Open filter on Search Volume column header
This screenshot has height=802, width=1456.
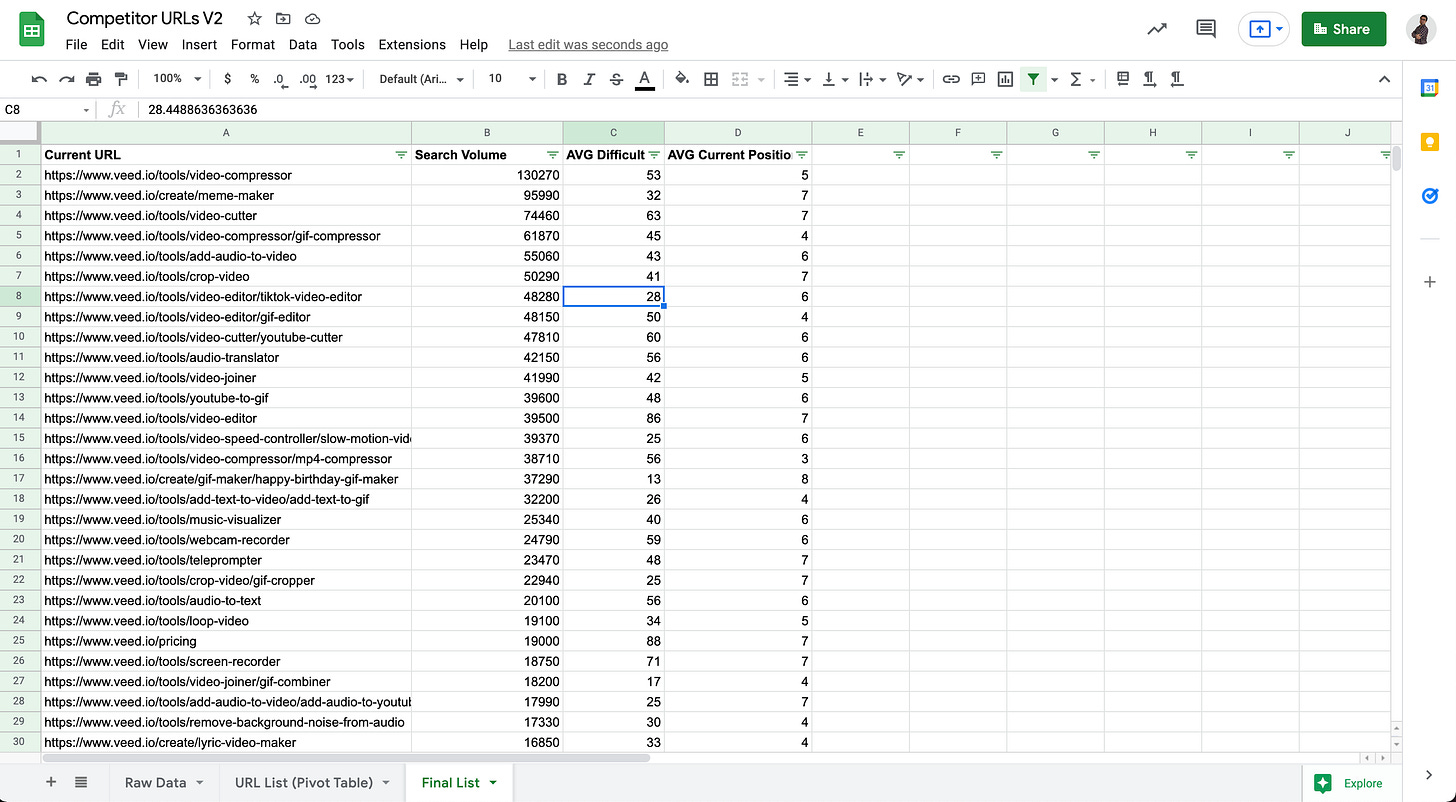[x=552, y=155]
